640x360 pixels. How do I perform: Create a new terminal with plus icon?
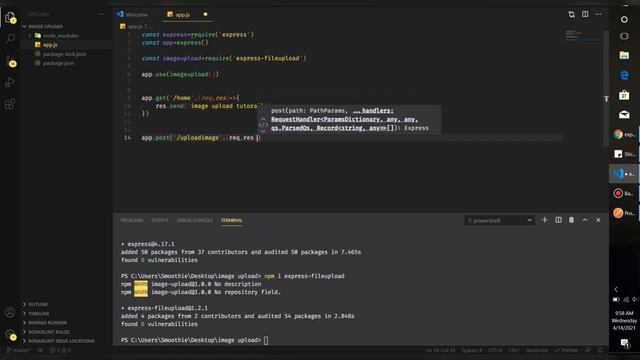coord(544,220)
